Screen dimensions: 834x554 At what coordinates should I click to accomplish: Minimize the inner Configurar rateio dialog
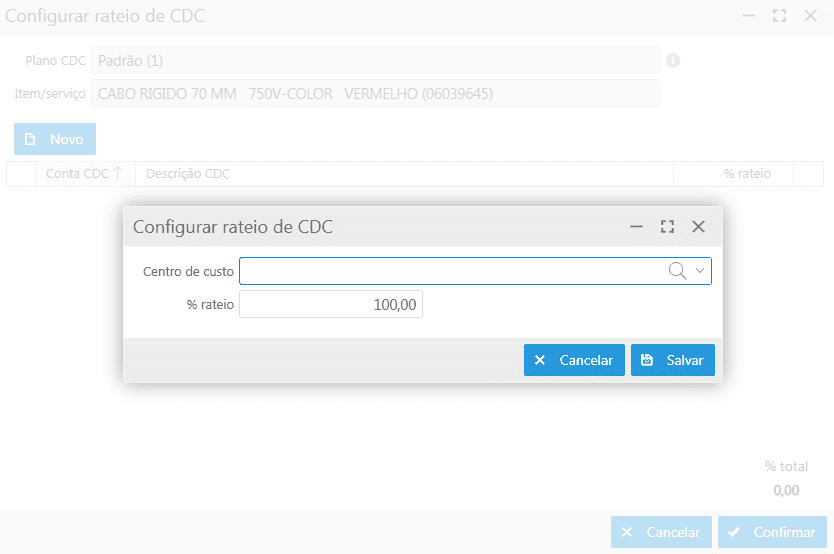coord(636,227)
